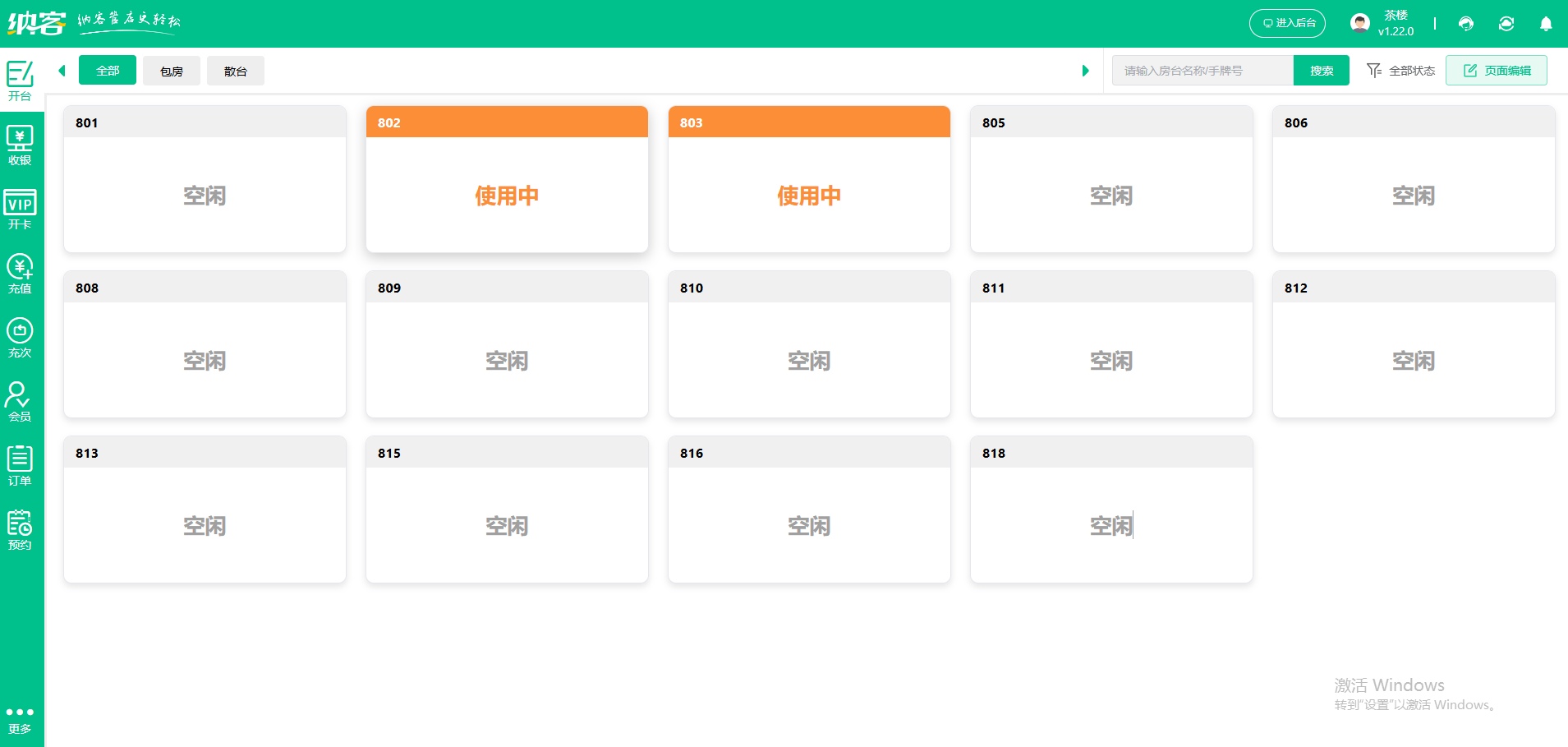Click the notification bell icon

[x=1545, y=24]
